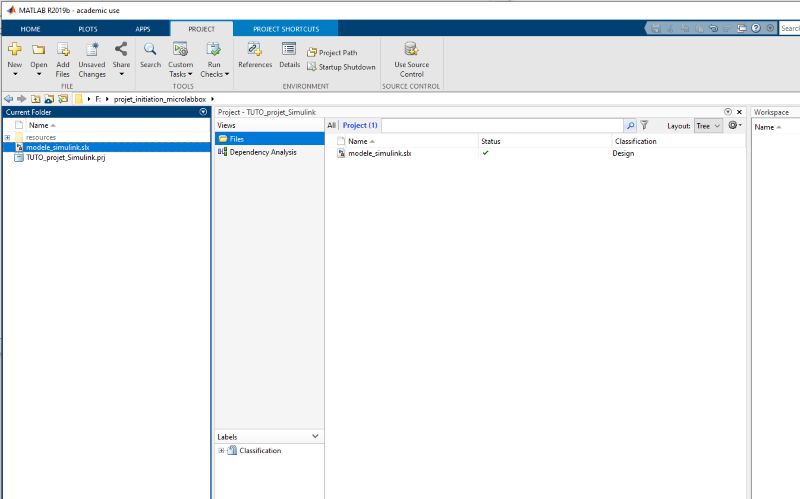Image resolution: width=800 pixels, height=499 pixels.
Task: Open the Dependency Analysis view
Action: tap(262, 152)
